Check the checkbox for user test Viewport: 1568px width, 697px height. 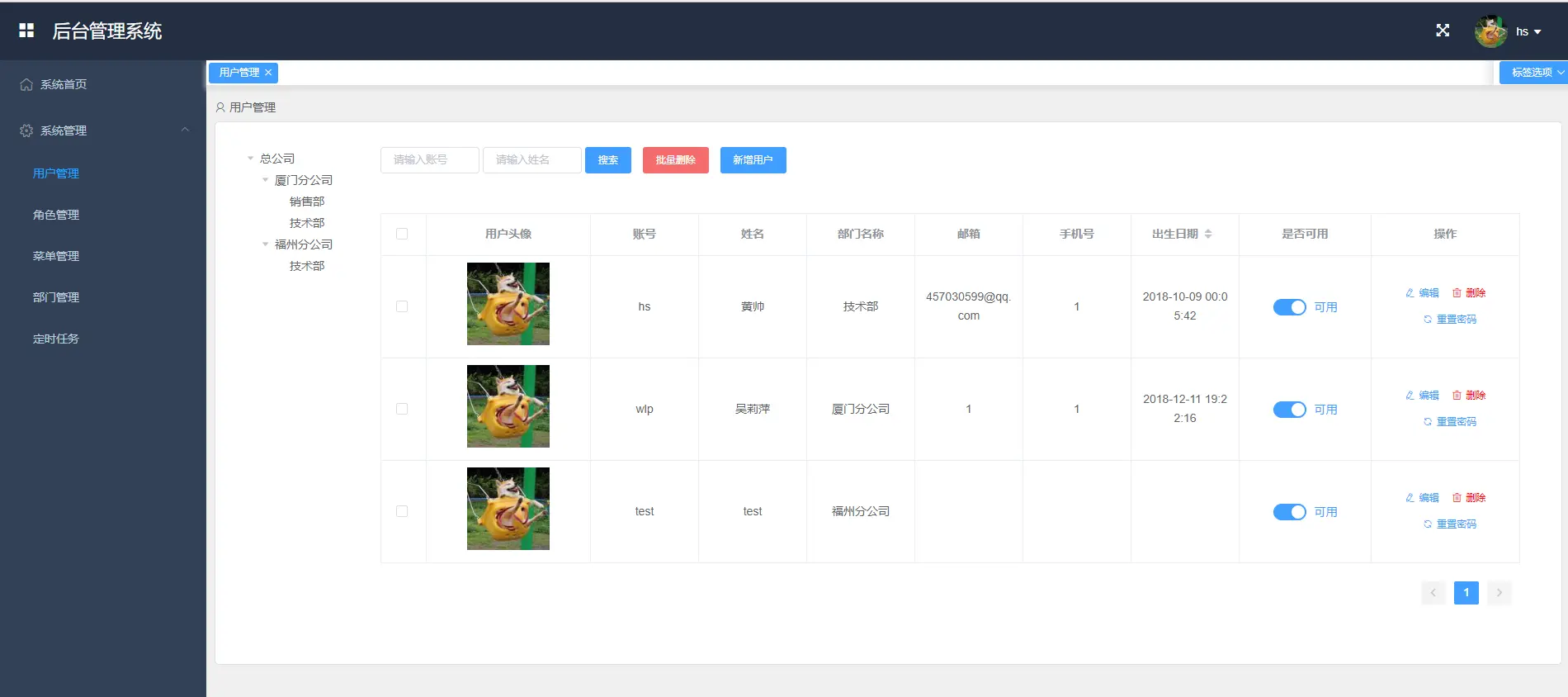click(402, 511)
